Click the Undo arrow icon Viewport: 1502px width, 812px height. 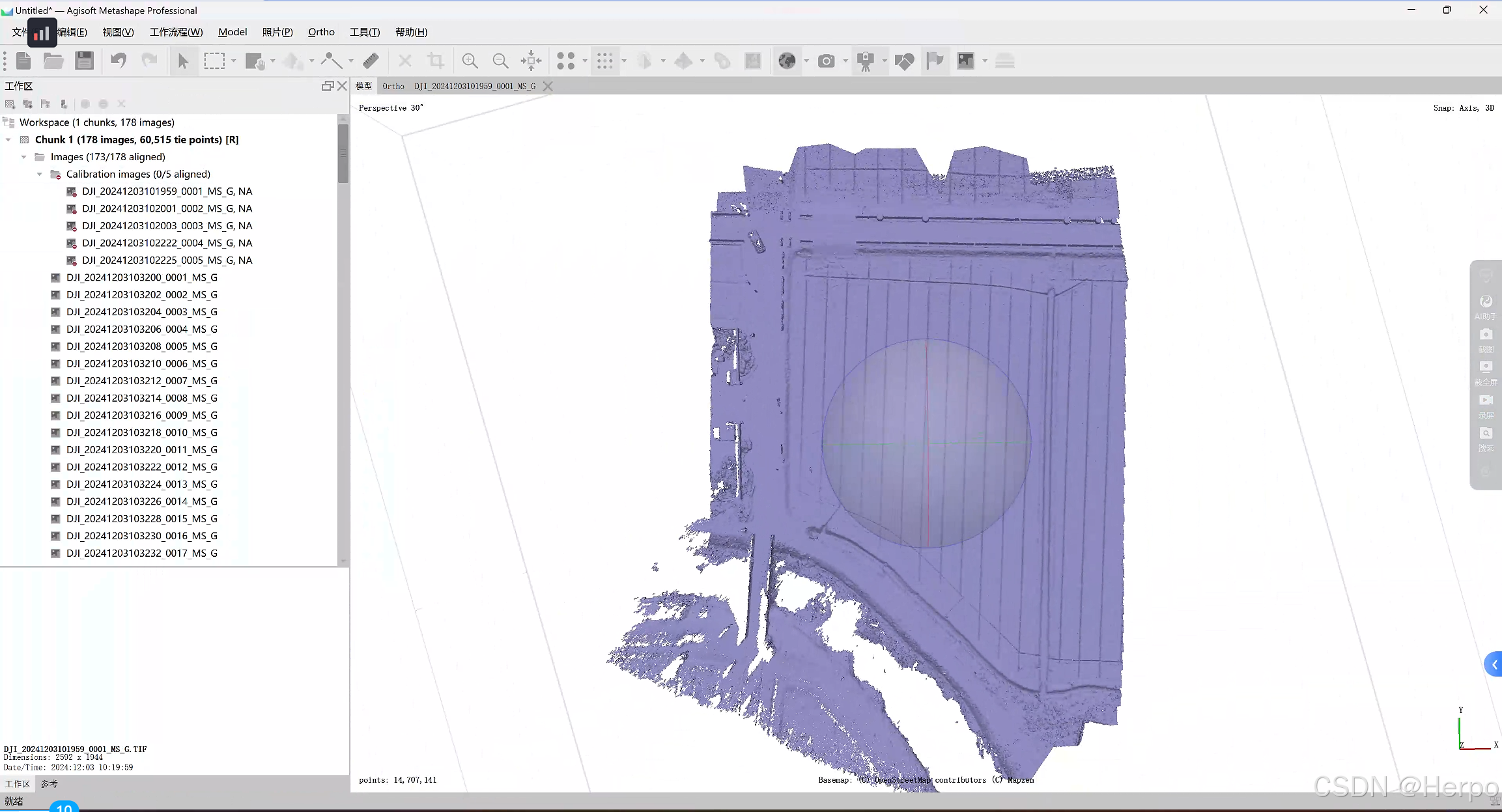coord(119,61)
